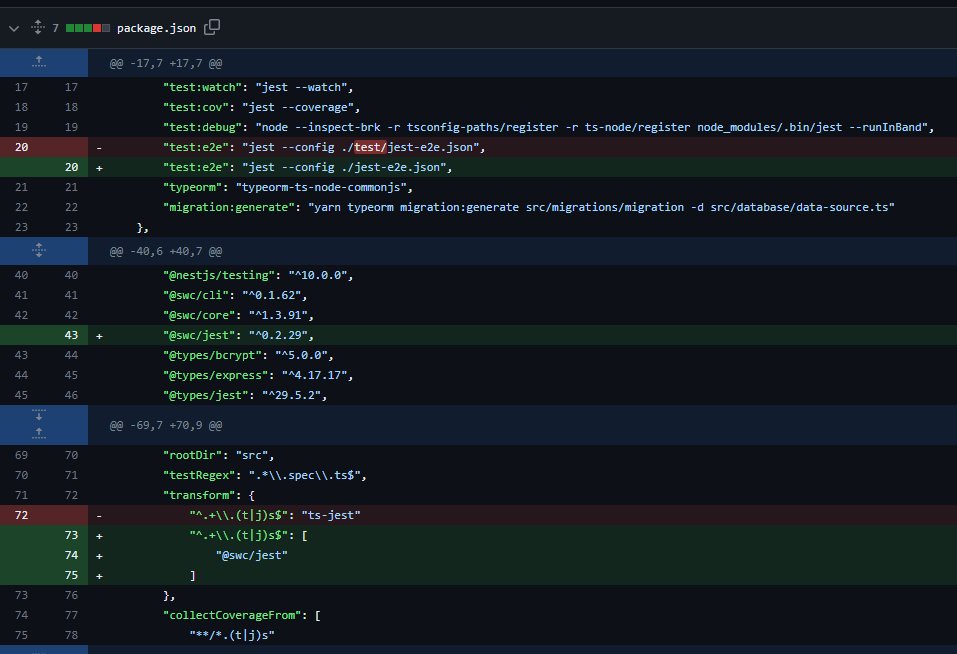Image resolution: width=957 pixels, height=654 pixels.
Task: Copy the package.json file path
Action: click(212, 27)
